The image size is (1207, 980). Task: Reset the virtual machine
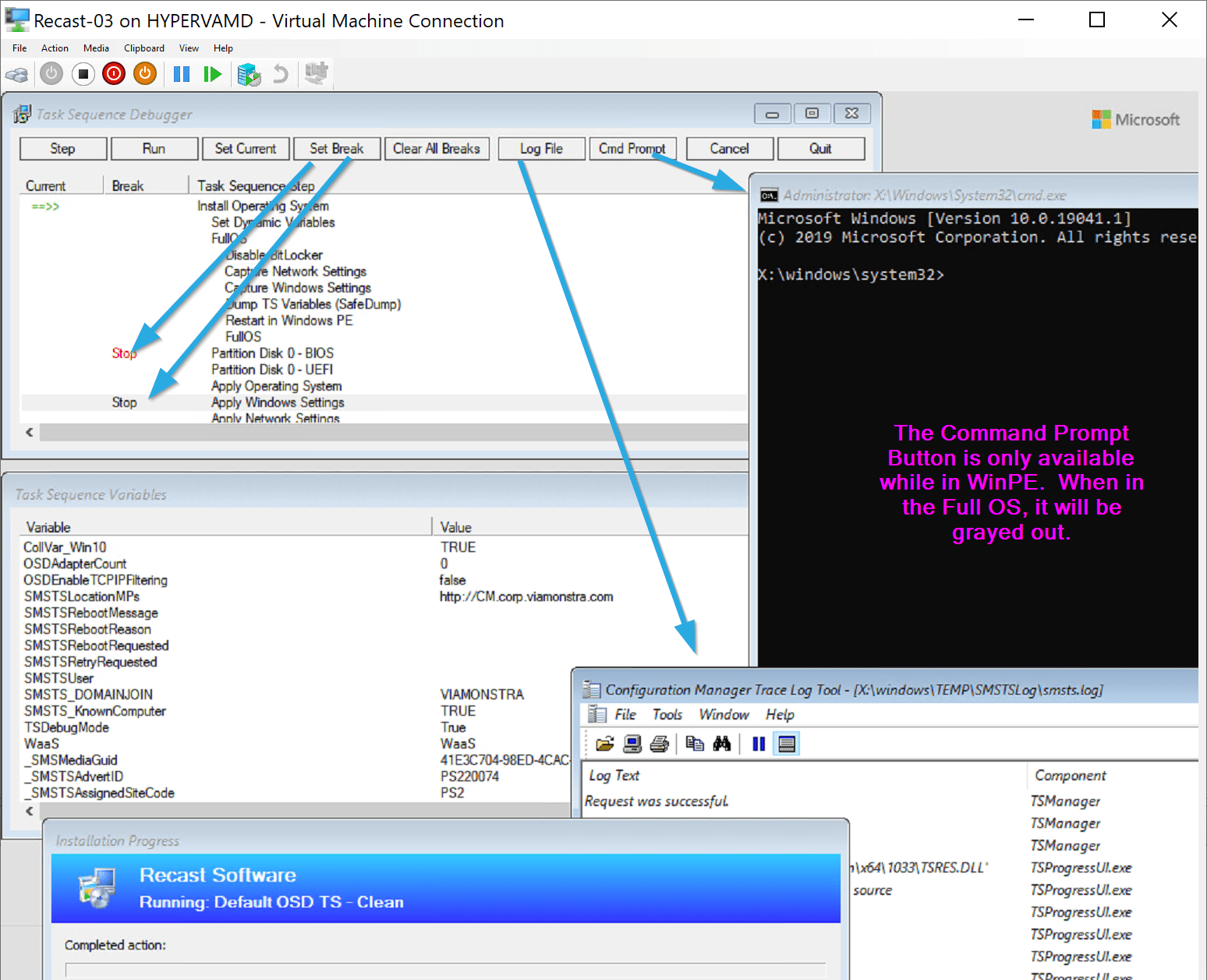pos(212,74)
